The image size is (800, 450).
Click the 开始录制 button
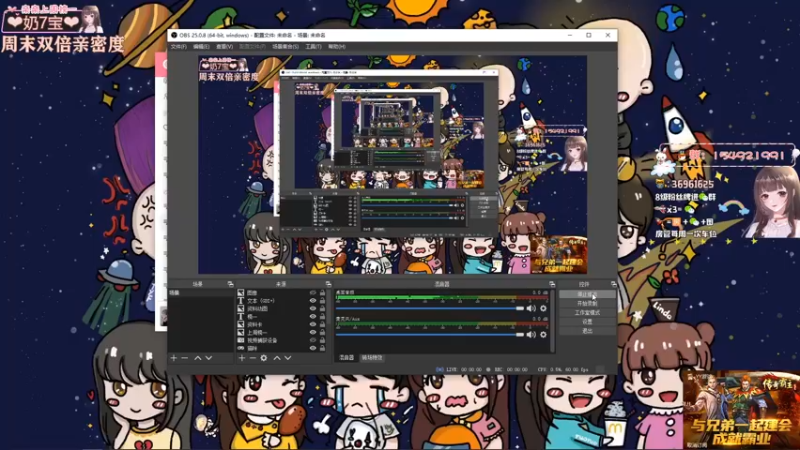click(587, 304)
